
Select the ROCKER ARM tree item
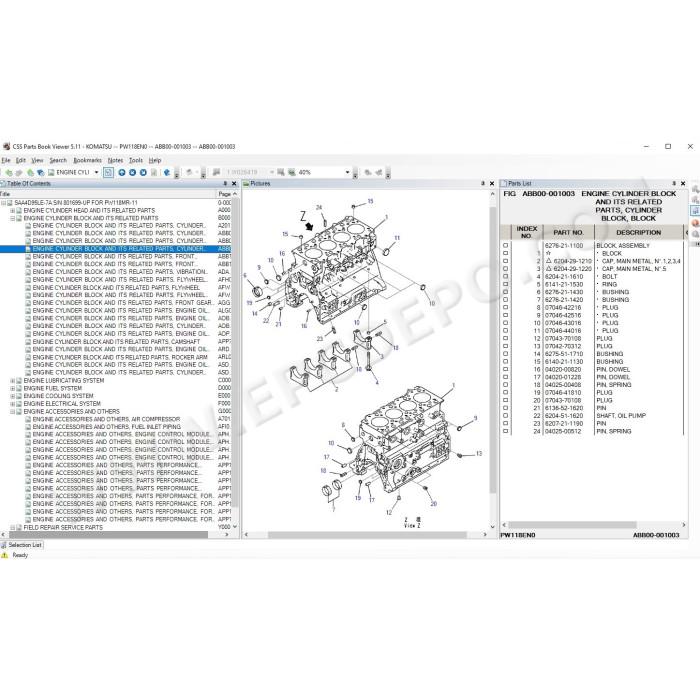(120, 358)
